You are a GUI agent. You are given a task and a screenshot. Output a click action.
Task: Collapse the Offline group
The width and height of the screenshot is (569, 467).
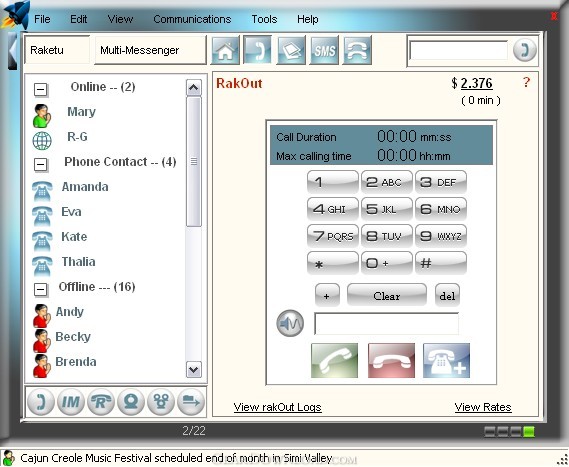(40, 289)
